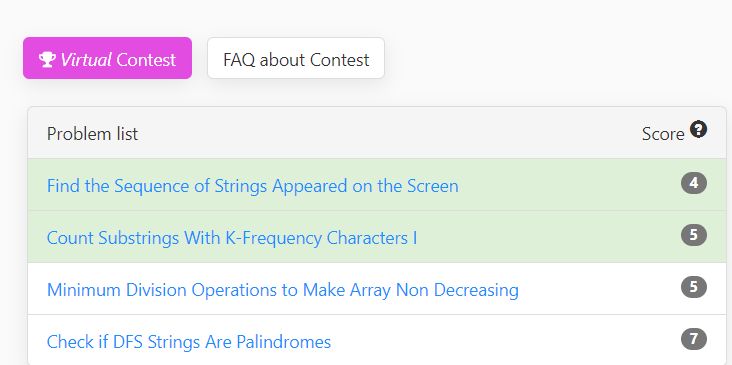Click the trophy icon on Virtual Contest

47,60
